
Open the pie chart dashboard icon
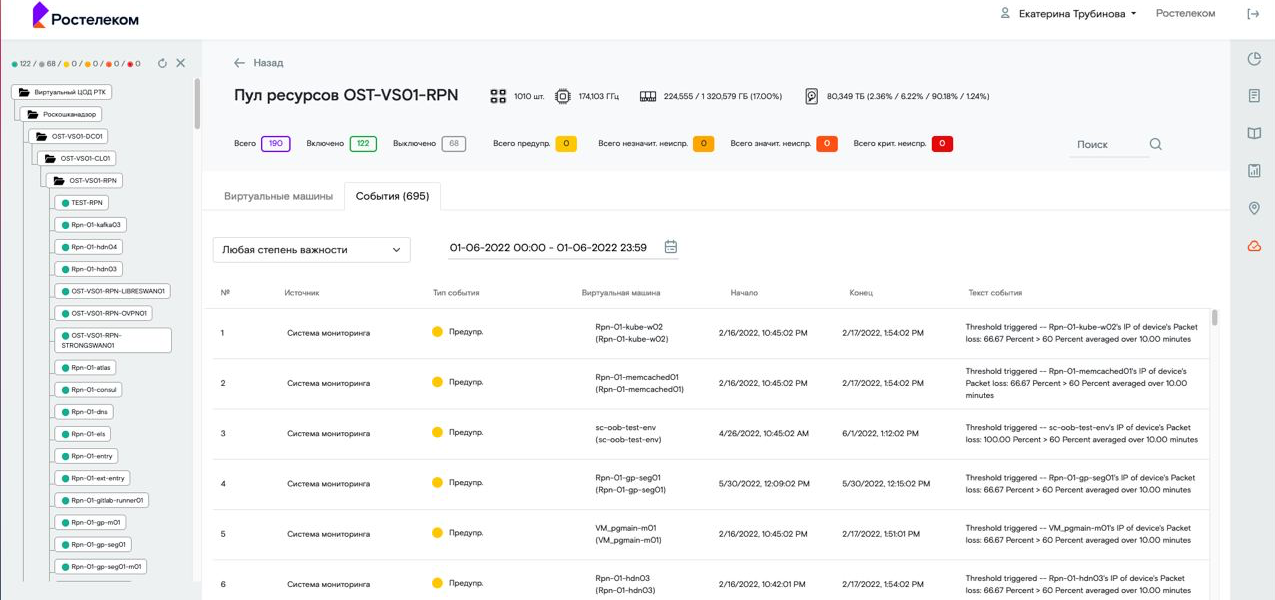(1254, 59)
